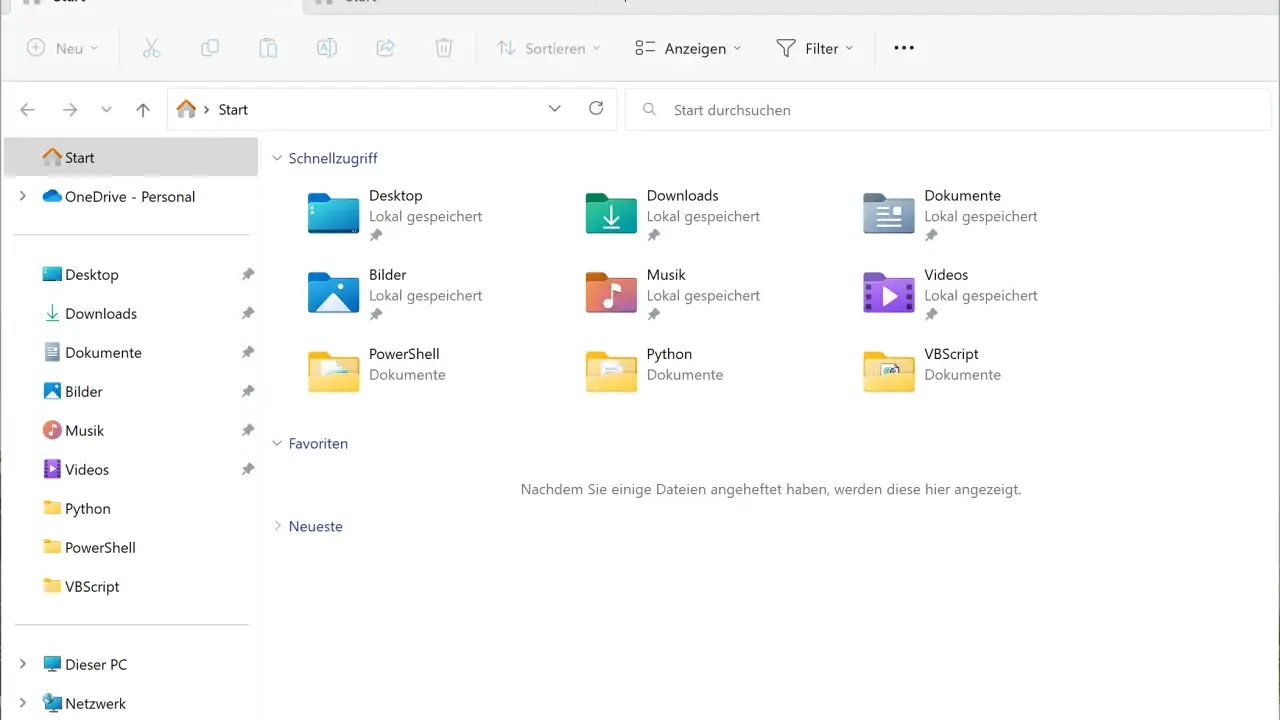This screenshot has height=720, width=1280.
Task: Click the Copy icon in toolbar
Action: pos(210,48)
